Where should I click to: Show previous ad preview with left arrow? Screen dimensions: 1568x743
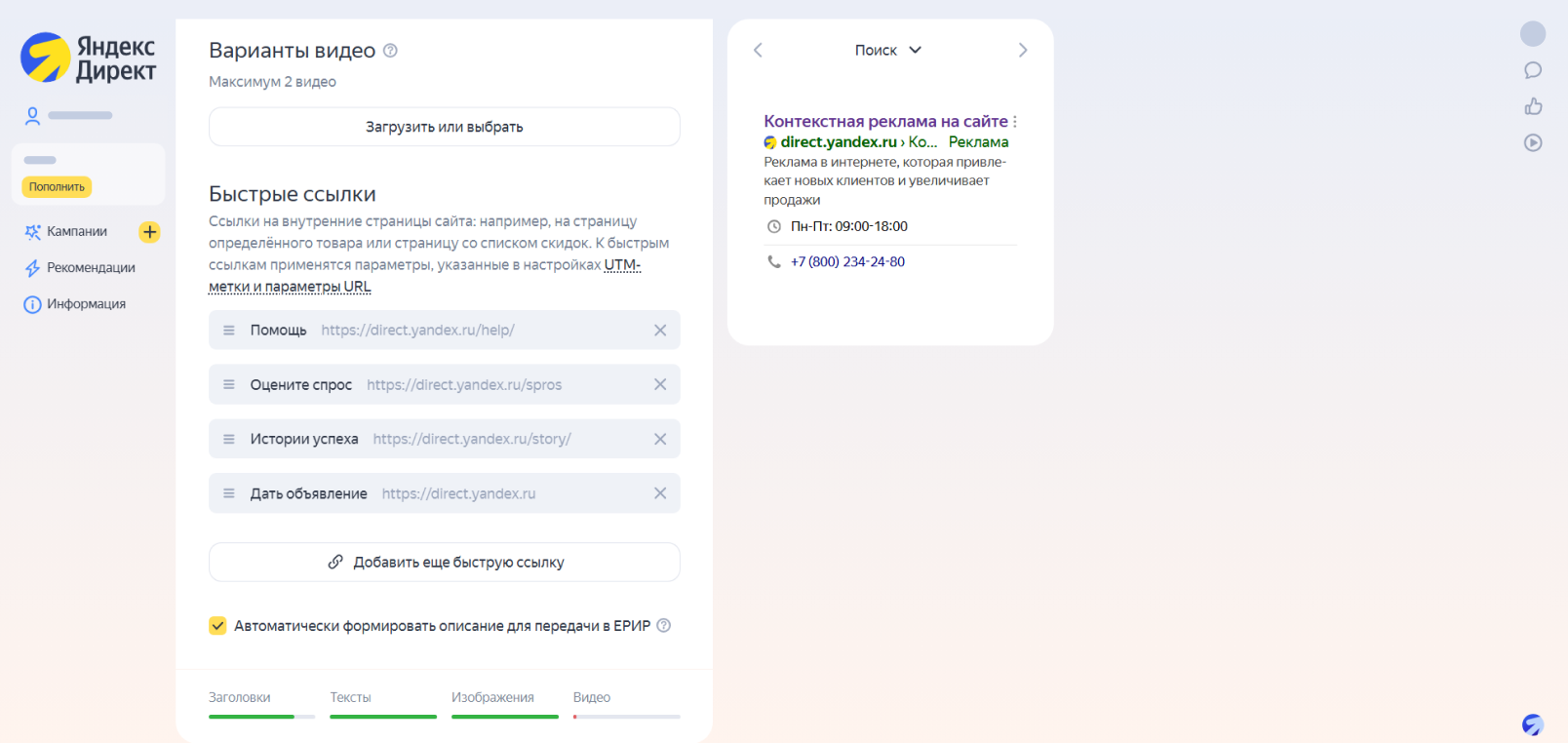click(758, 50)
